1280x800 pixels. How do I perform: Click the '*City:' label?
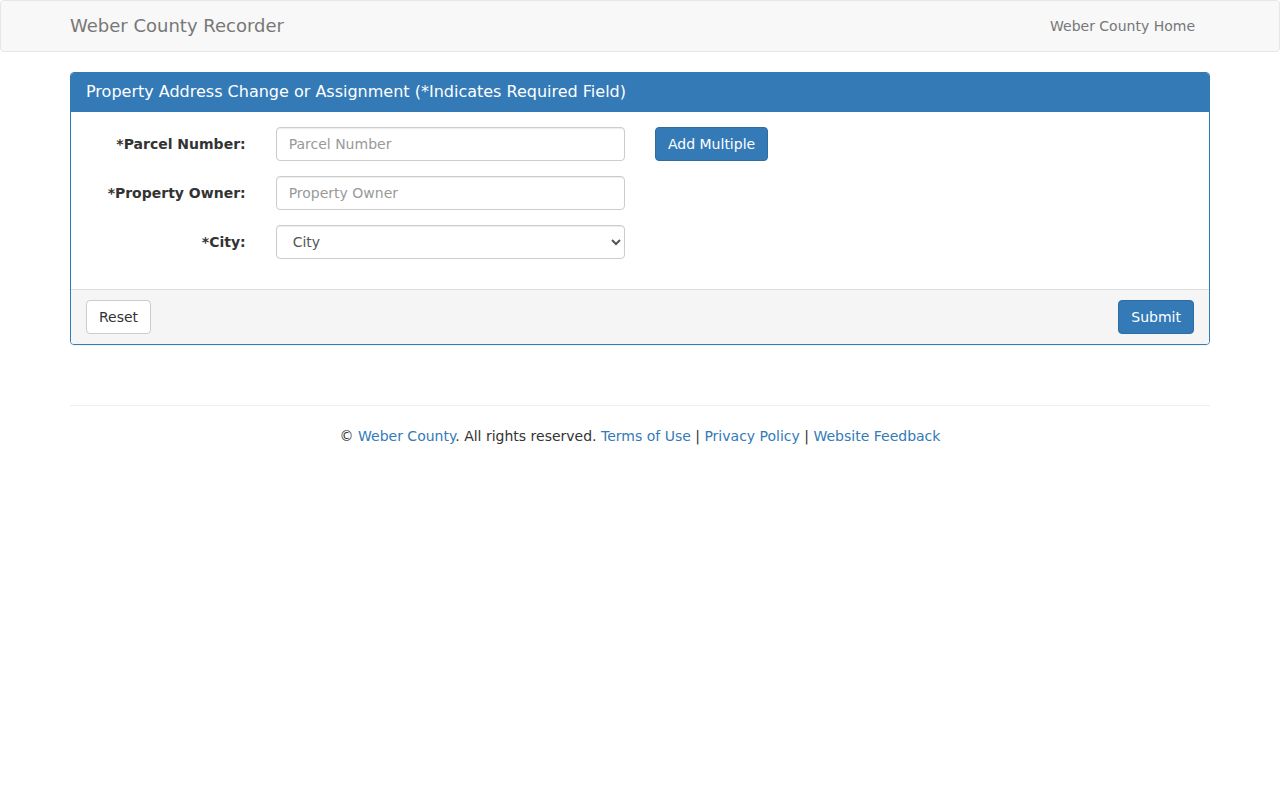pos(223,242)
